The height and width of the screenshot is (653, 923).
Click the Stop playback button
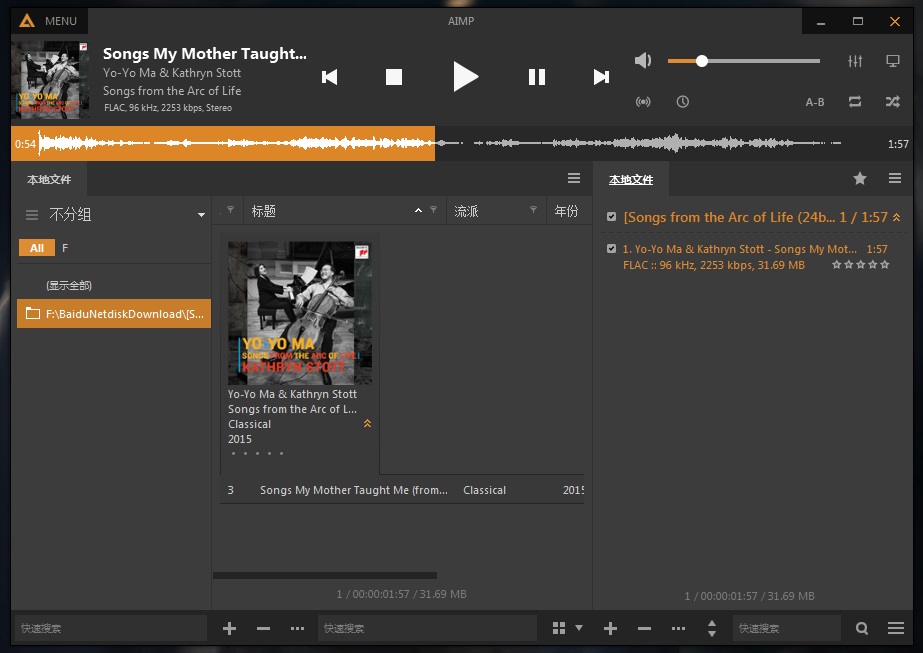click(394, 77)
